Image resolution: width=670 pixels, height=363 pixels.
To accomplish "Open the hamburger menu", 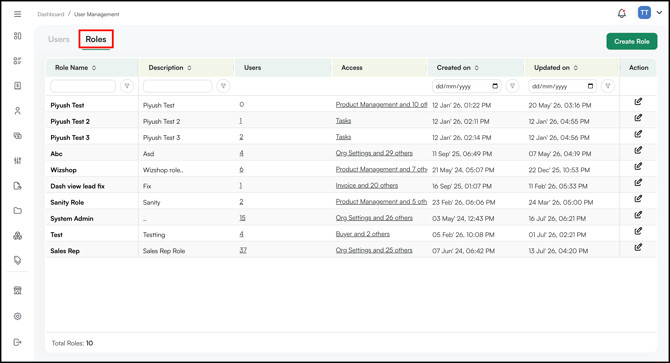I will 18,14.
